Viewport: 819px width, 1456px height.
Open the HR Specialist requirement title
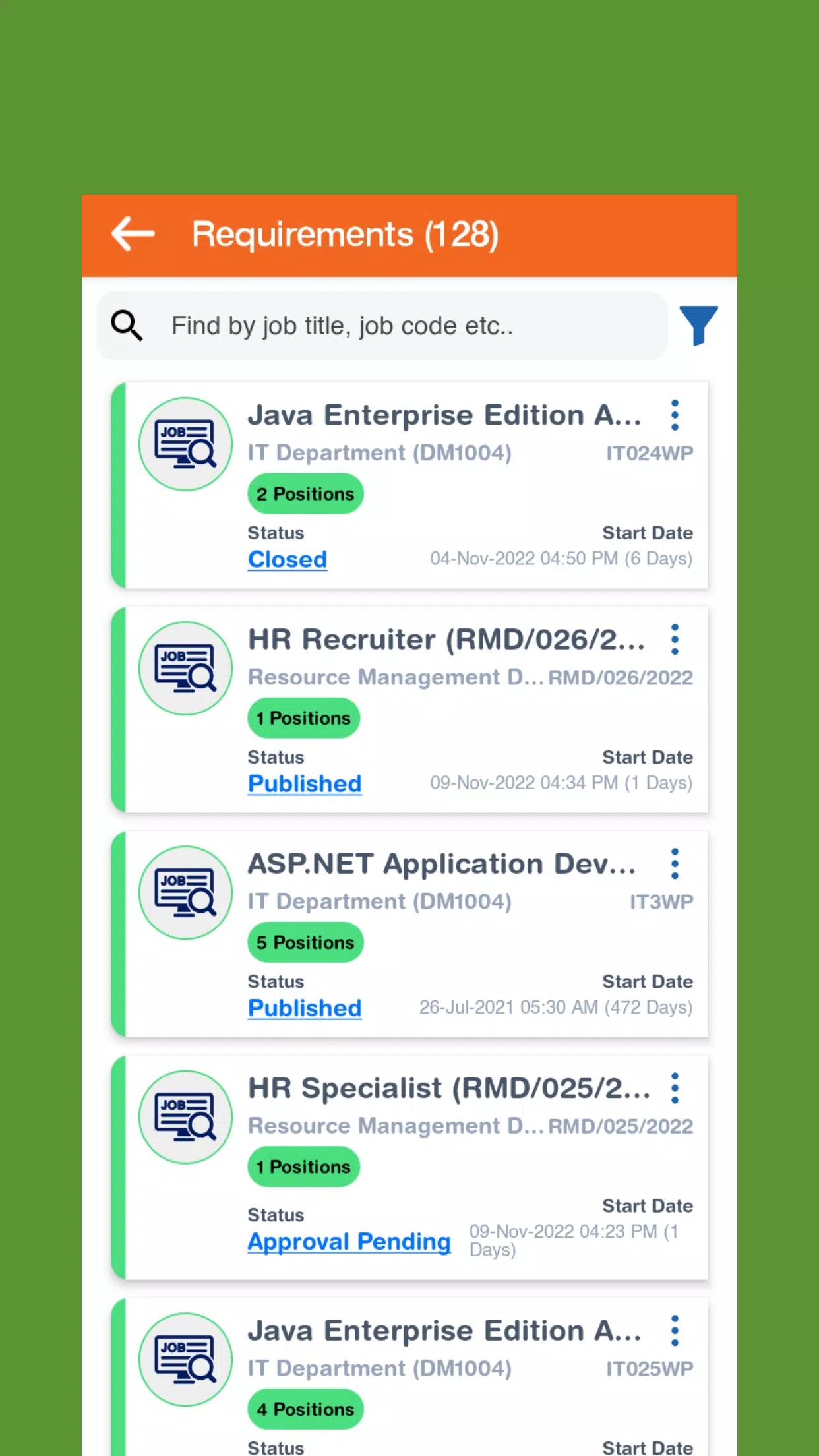pos(448,1088)
